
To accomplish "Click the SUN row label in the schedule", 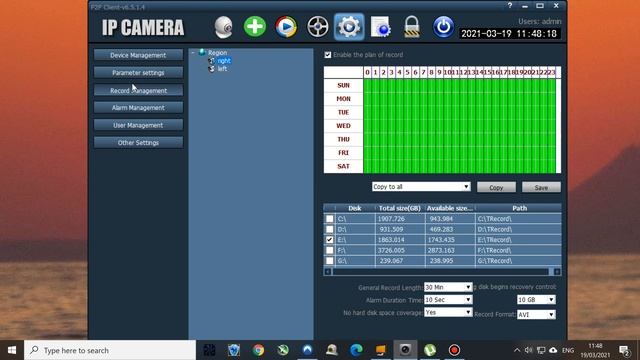I will (343, 85).
